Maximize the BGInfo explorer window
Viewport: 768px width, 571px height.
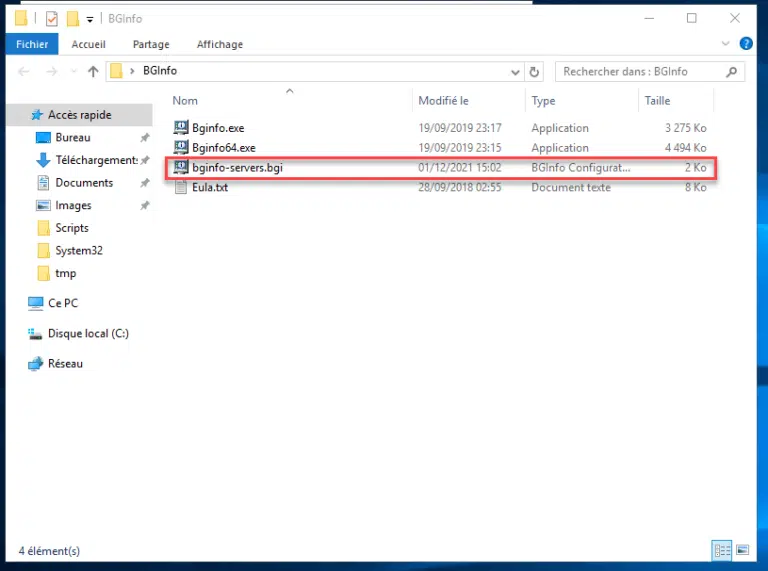pyautogui.click(x=692, y=19)
